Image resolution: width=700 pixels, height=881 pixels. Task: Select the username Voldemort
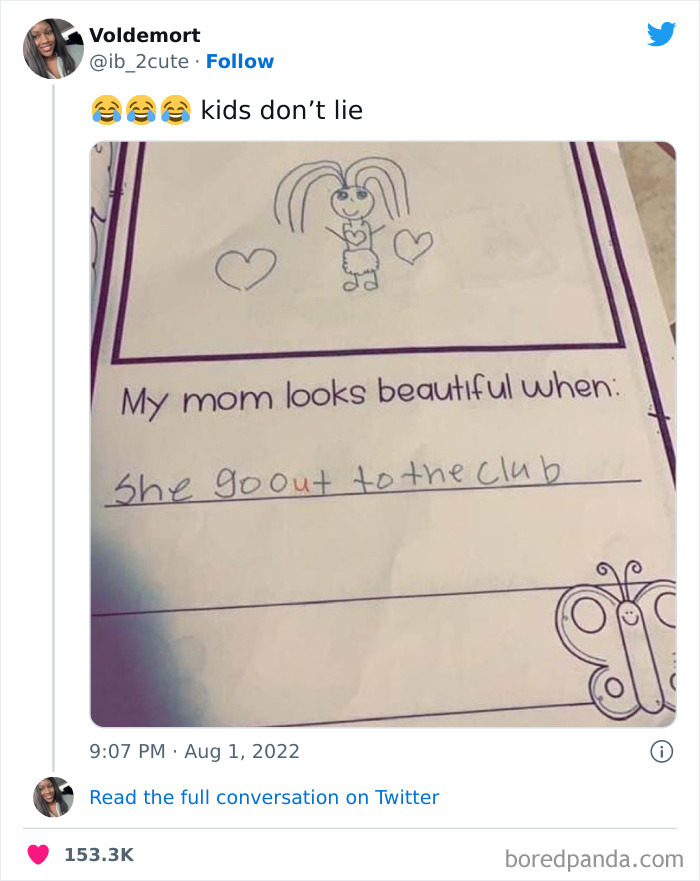pyautogui.click(x=145, y=35)
